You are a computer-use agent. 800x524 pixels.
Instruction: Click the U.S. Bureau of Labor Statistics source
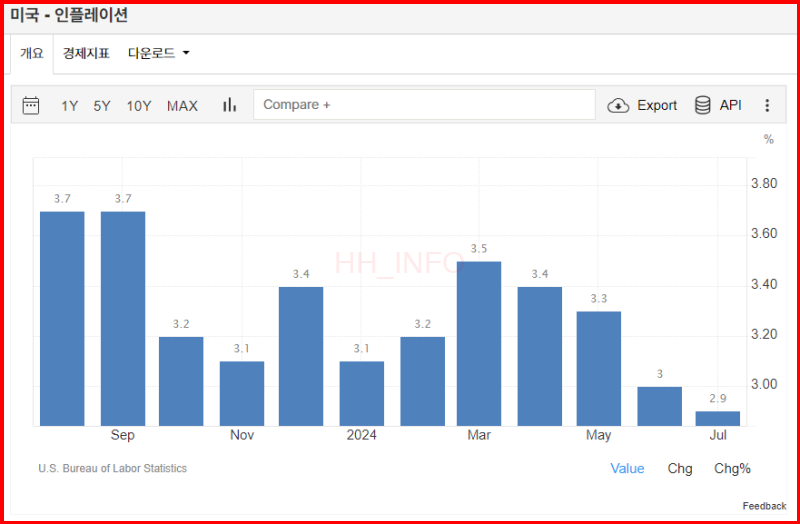[x=112, y=468]
